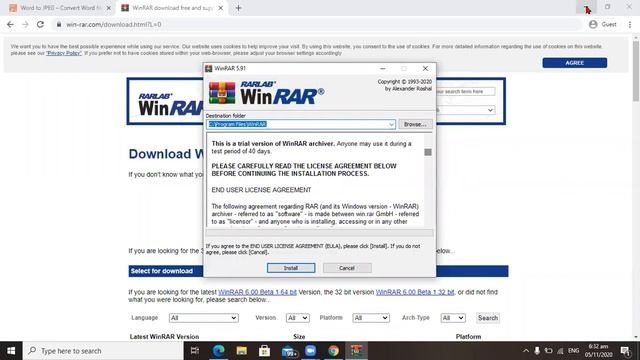Open File Explorer from the taskbar
This screenshot has width=640, height=360.
pyautogui.click(x=242, y=351)
